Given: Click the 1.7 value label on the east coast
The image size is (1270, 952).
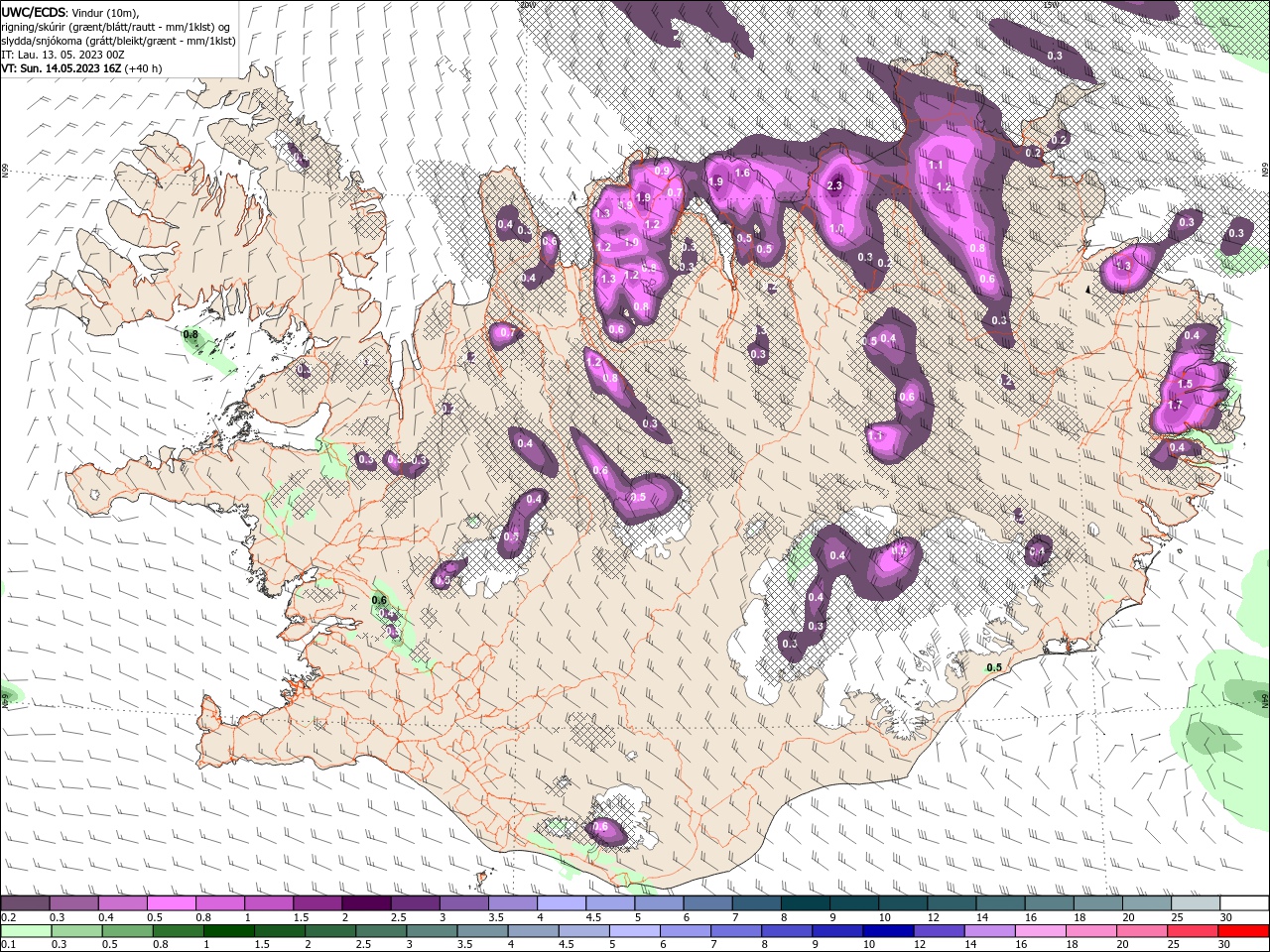Looking at the screenshot, I should coord(1176,405).
